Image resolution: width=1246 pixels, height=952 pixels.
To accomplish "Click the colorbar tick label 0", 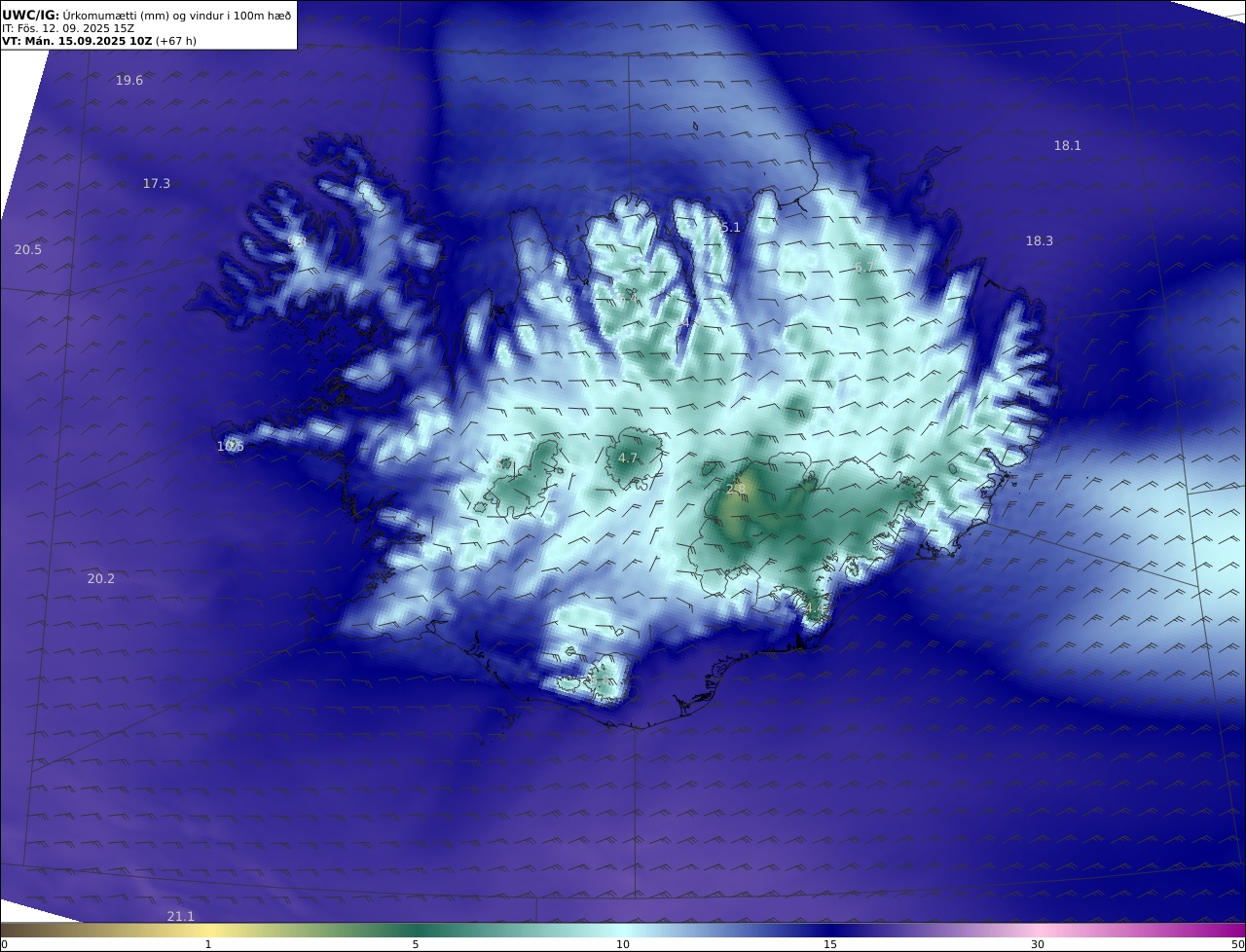I will 4,944.
